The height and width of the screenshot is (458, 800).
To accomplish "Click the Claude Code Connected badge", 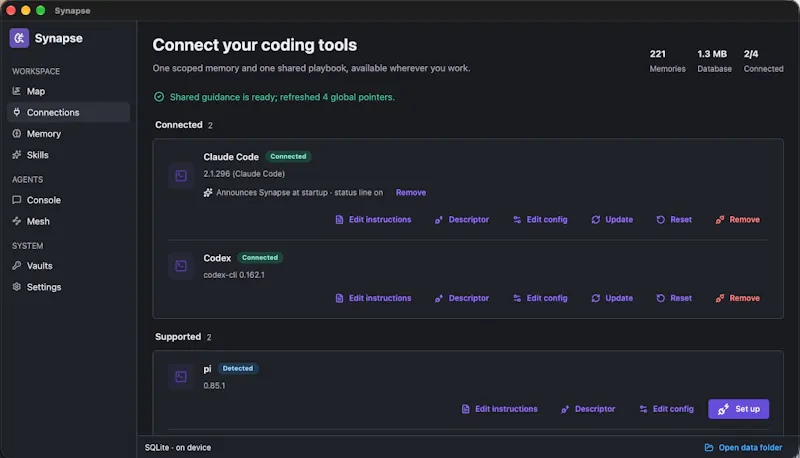I will [x=288, y=157].
